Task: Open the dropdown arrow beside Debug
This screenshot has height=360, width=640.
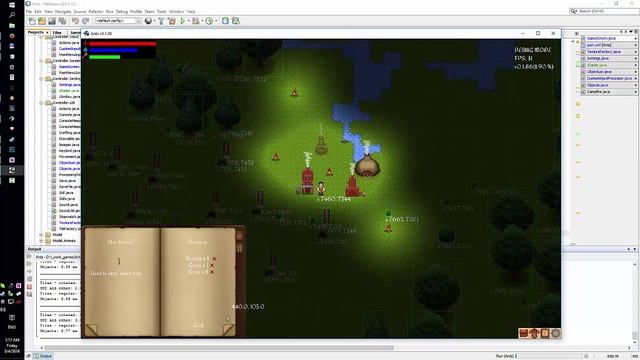Action: tap(202, 21)
